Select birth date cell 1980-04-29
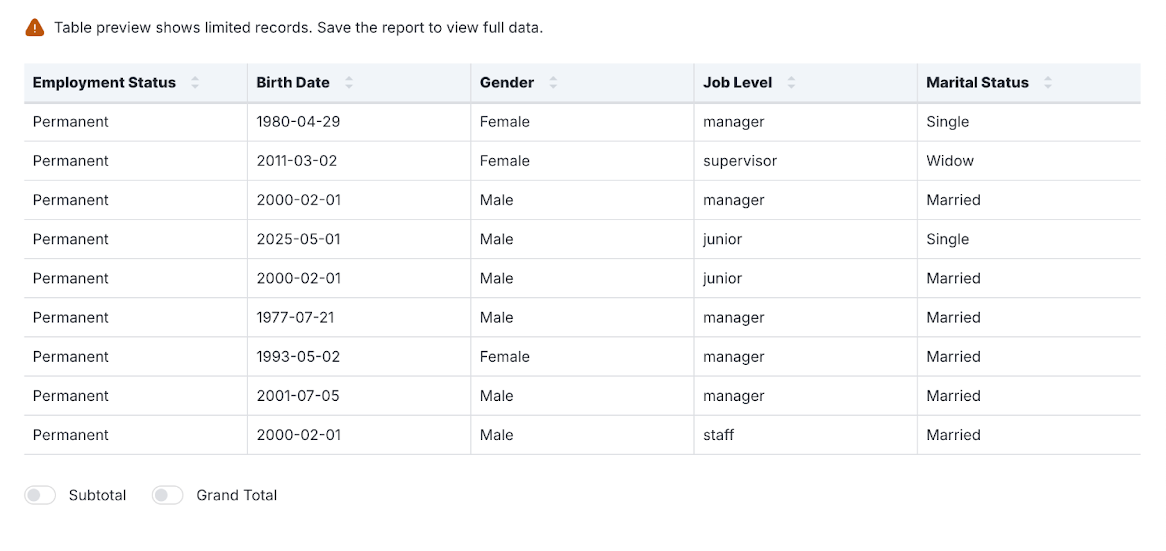 298,122
